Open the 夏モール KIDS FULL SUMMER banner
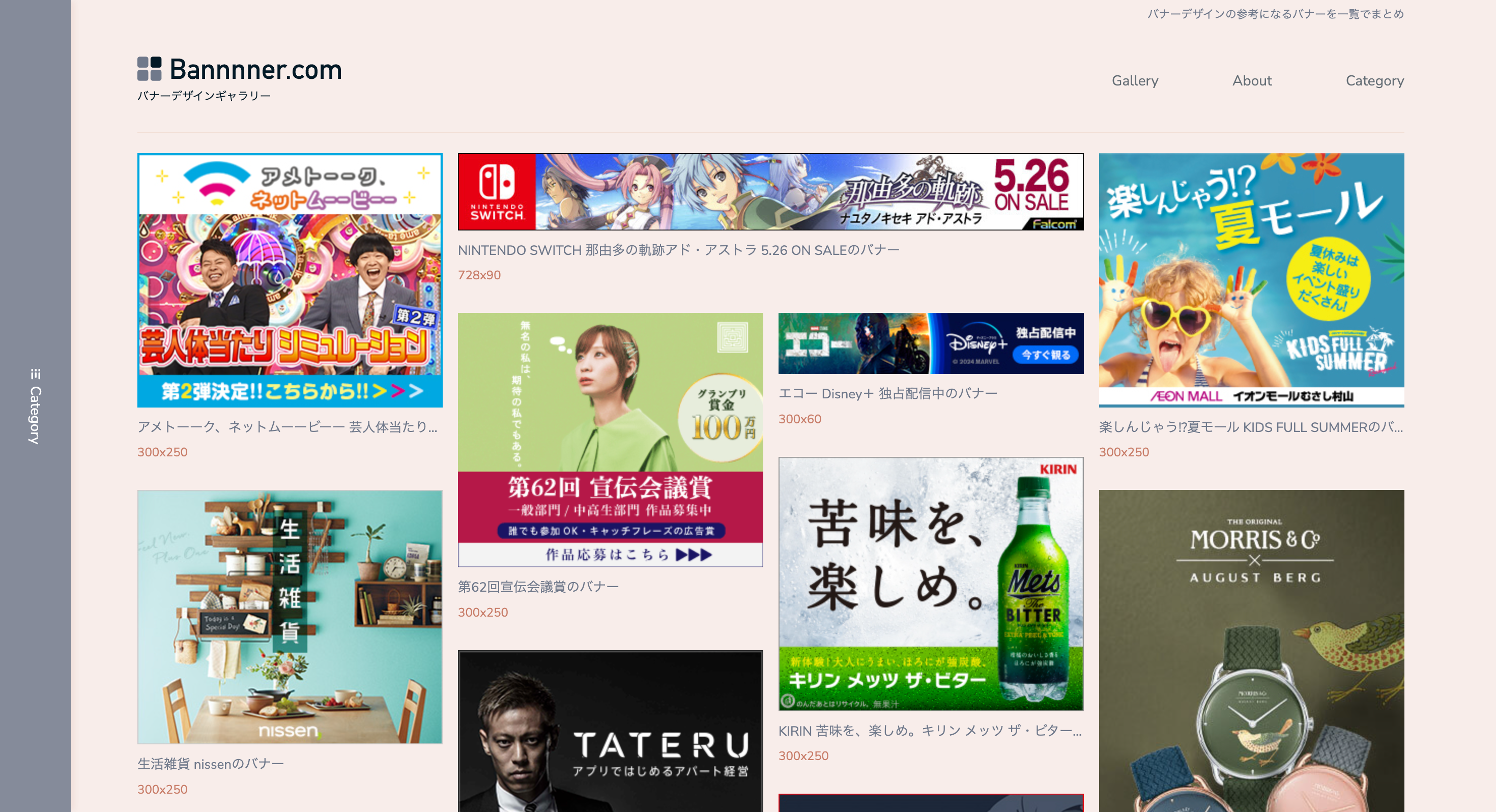The height and width of the screenshot is (812, 1496). click(x=1251, y=280)
